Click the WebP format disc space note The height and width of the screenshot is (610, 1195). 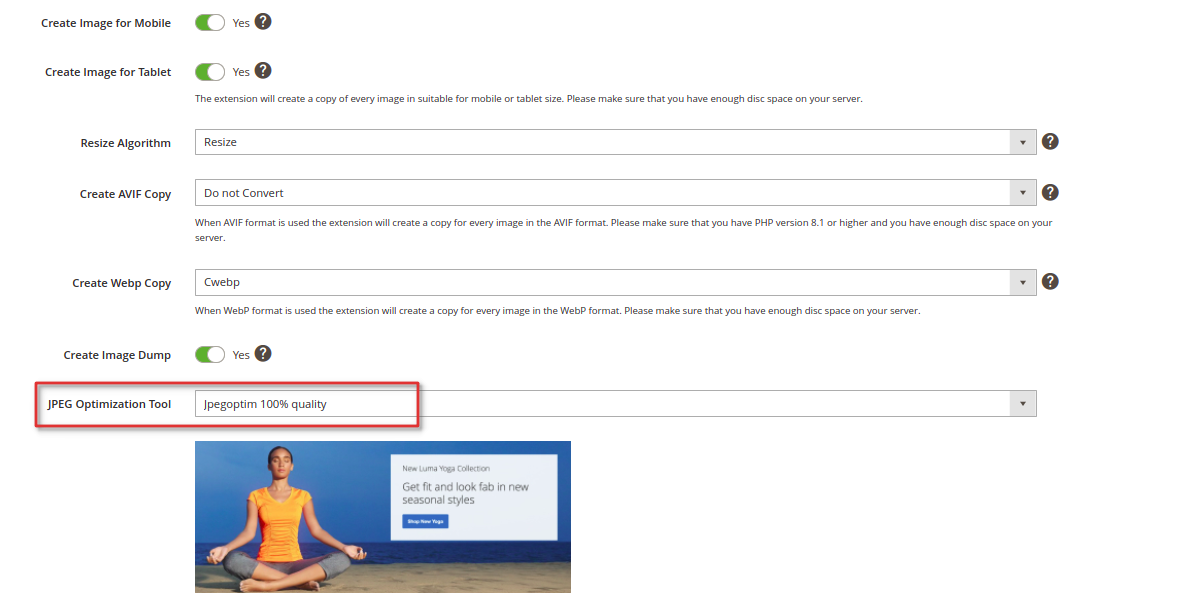558,310
